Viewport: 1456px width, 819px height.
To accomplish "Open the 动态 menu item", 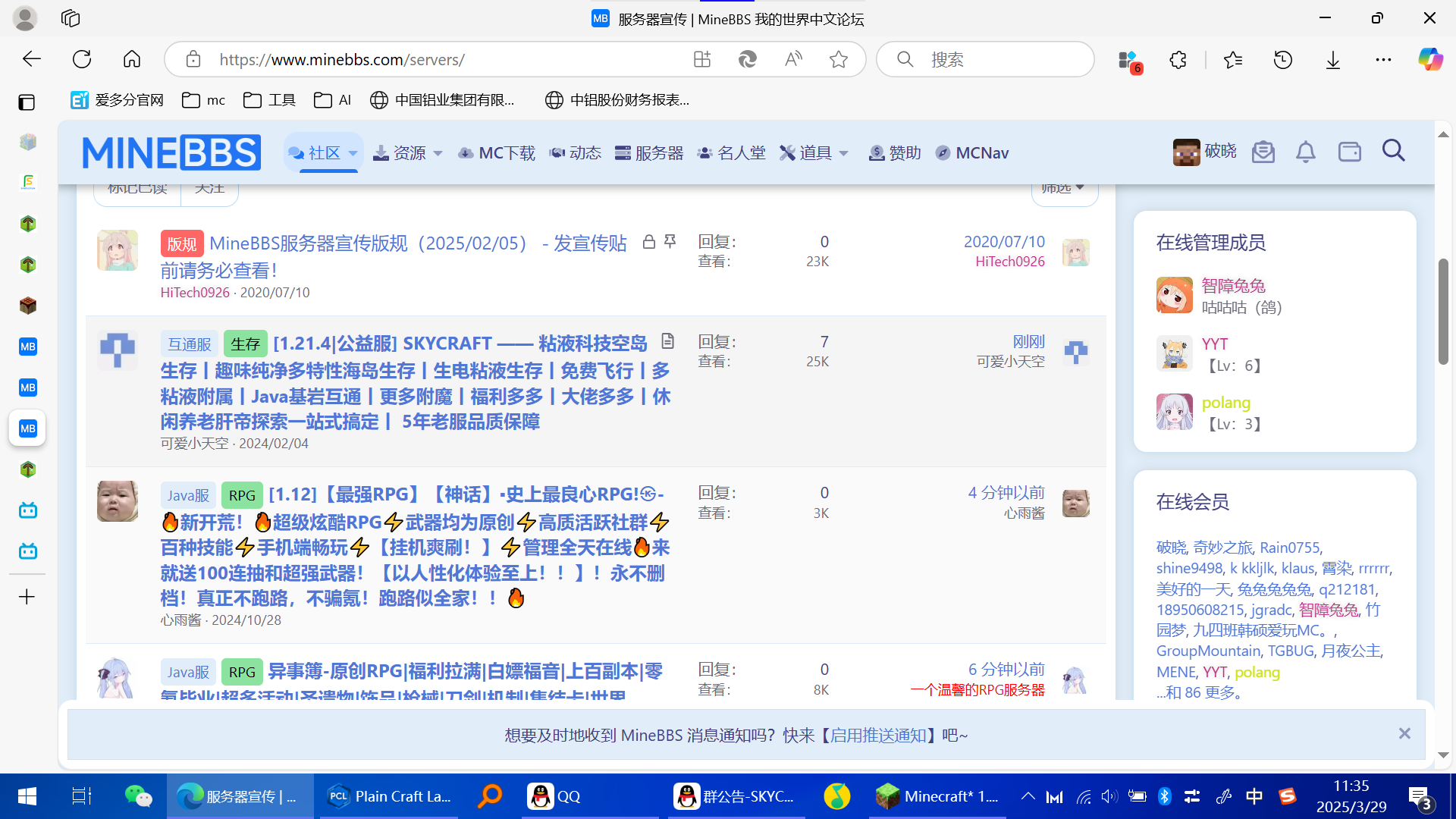I will click(x=576, y=153).
